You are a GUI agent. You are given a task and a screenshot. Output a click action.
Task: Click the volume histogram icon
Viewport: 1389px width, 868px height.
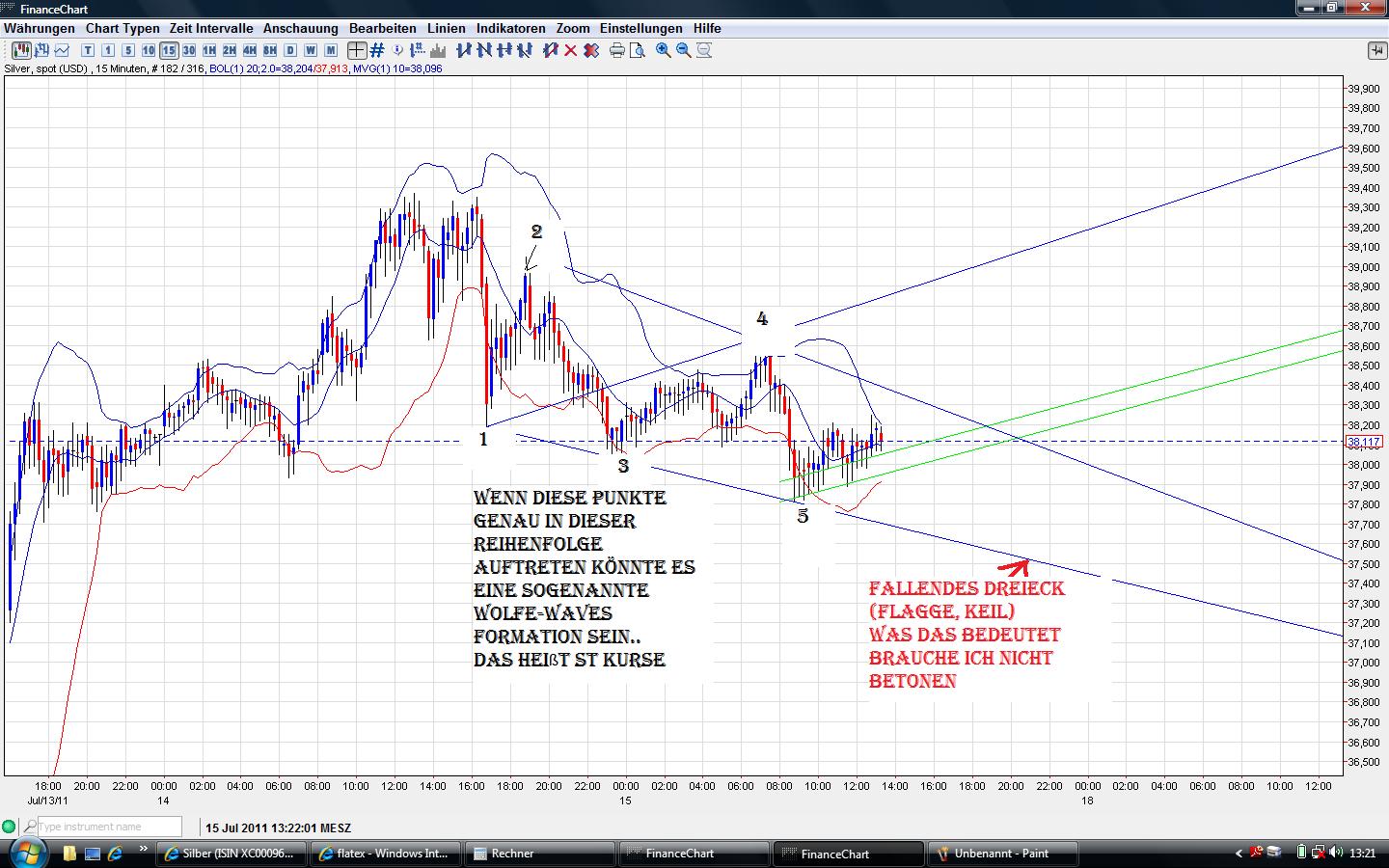(x=438, y=50)
